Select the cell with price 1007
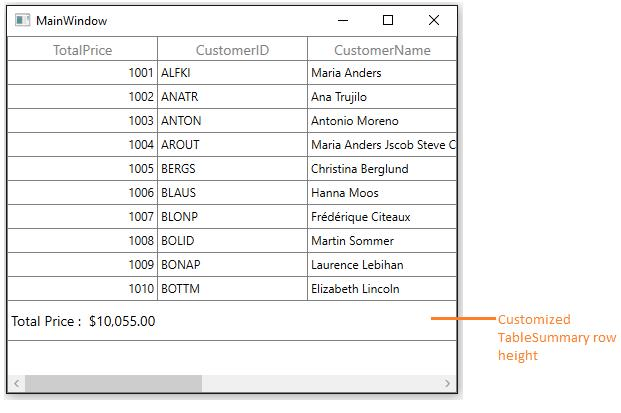 pos(82,217)
